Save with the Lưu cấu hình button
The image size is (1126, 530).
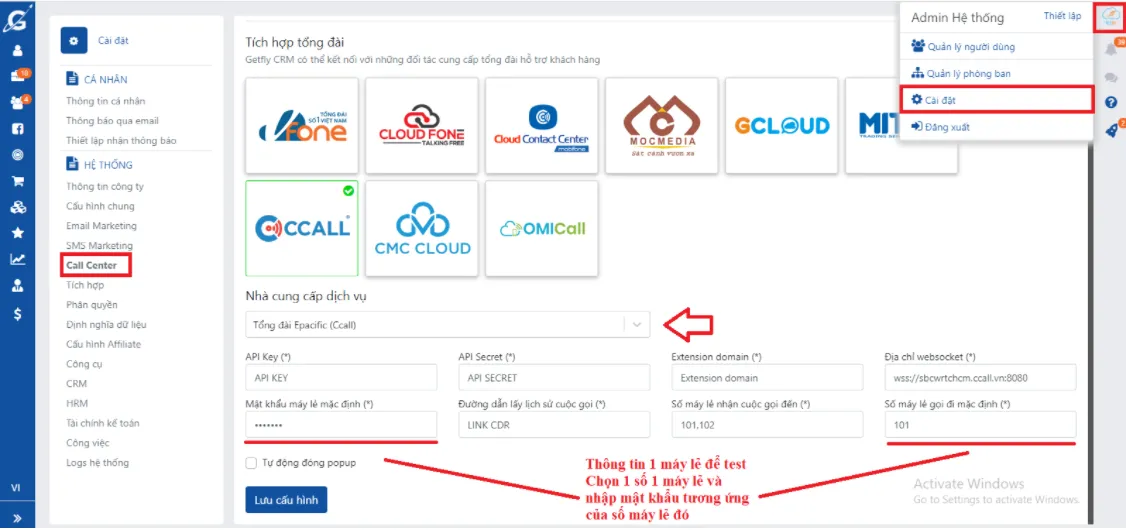(286, 499)
